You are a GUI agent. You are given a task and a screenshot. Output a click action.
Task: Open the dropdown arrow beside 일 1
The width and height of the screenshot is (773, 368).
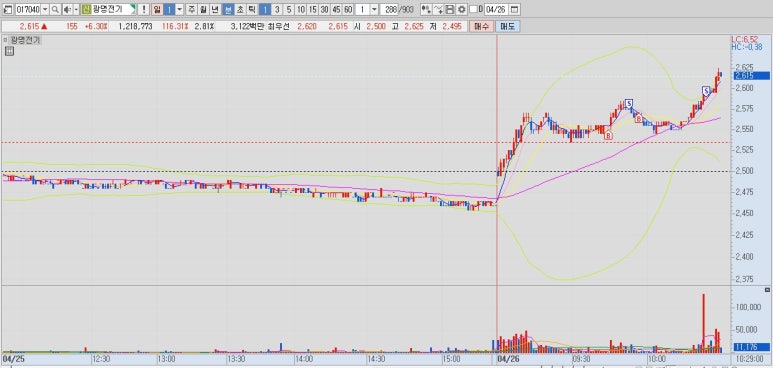click(179, 9)
